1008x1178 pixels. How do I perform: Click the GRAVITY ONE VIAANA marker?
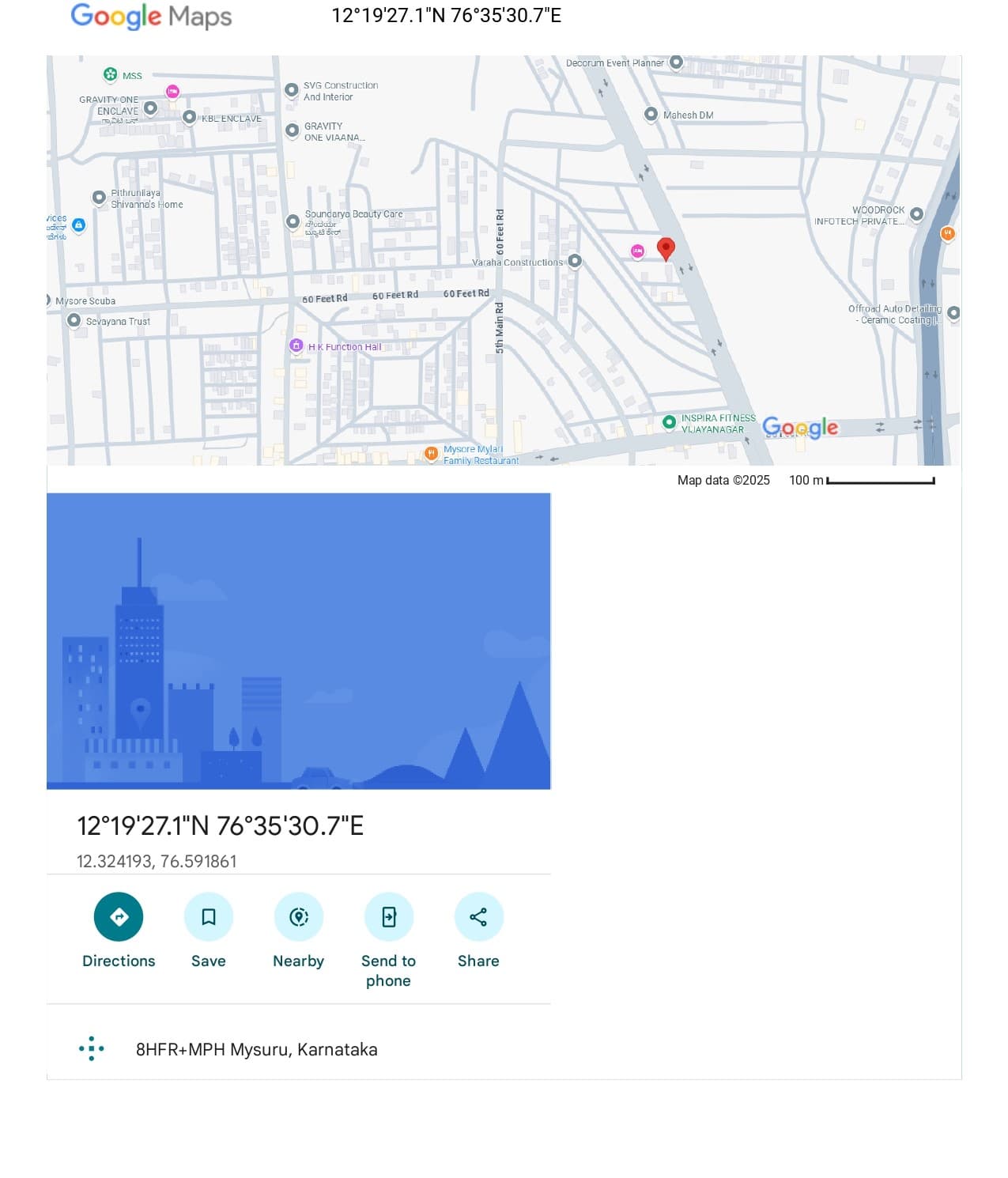(x=292, y=130)
